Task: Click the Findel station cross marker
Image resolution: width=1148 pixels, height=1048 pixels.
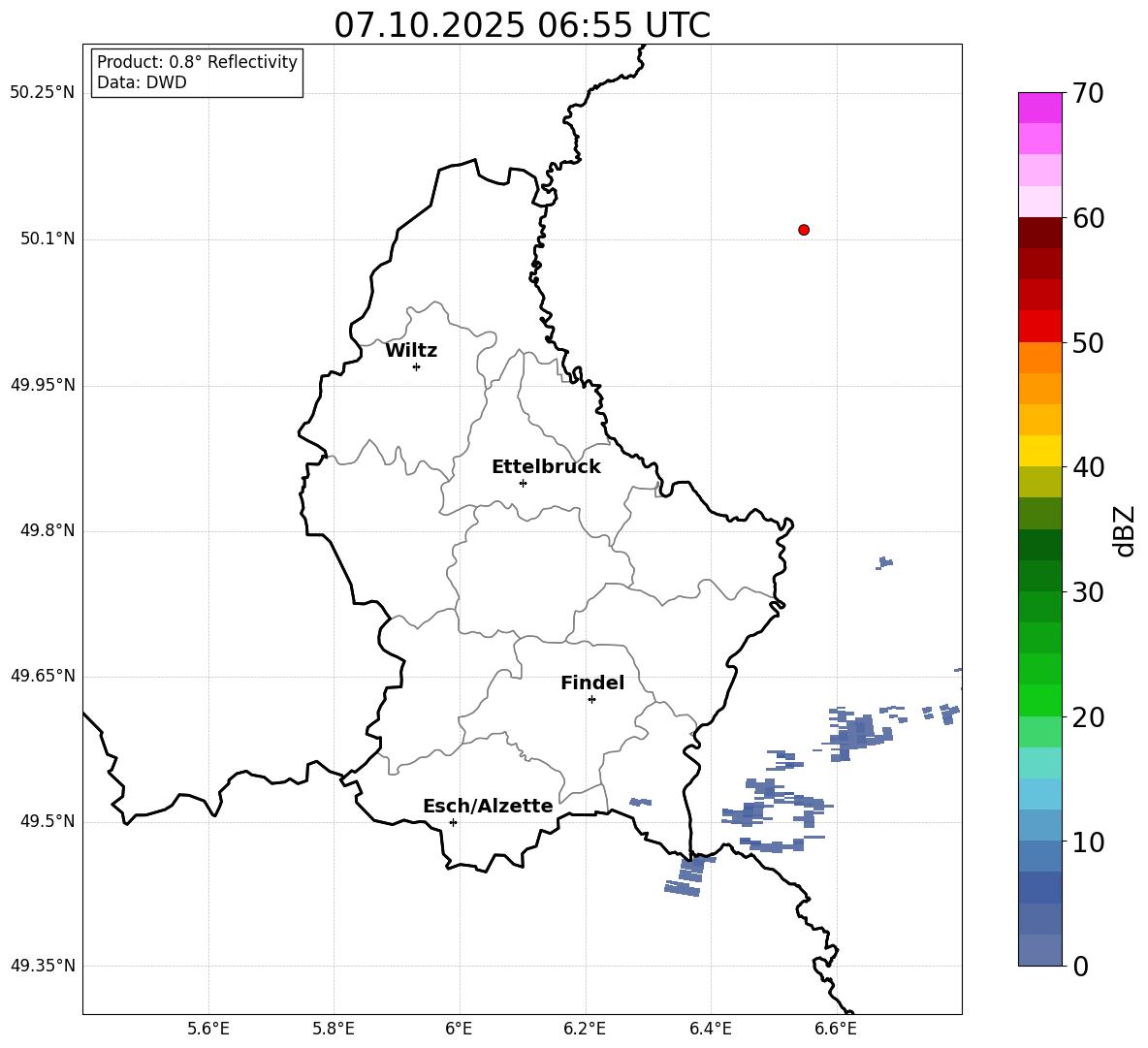Action: (x=591, y=700)
